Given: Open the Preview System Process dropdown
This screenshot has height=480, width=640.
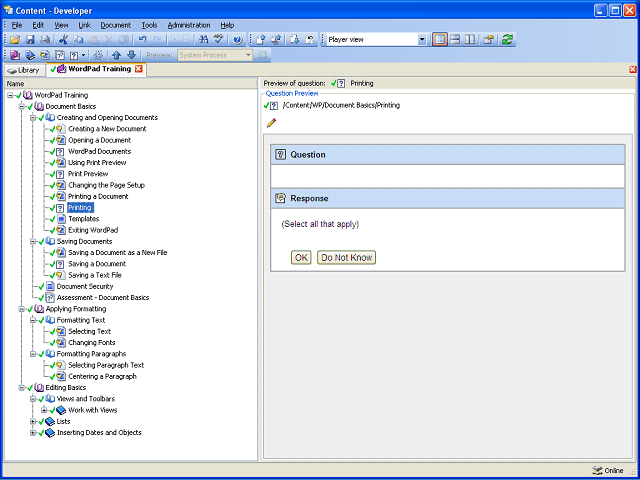Looking at the screenshot, I should point(248,55).
